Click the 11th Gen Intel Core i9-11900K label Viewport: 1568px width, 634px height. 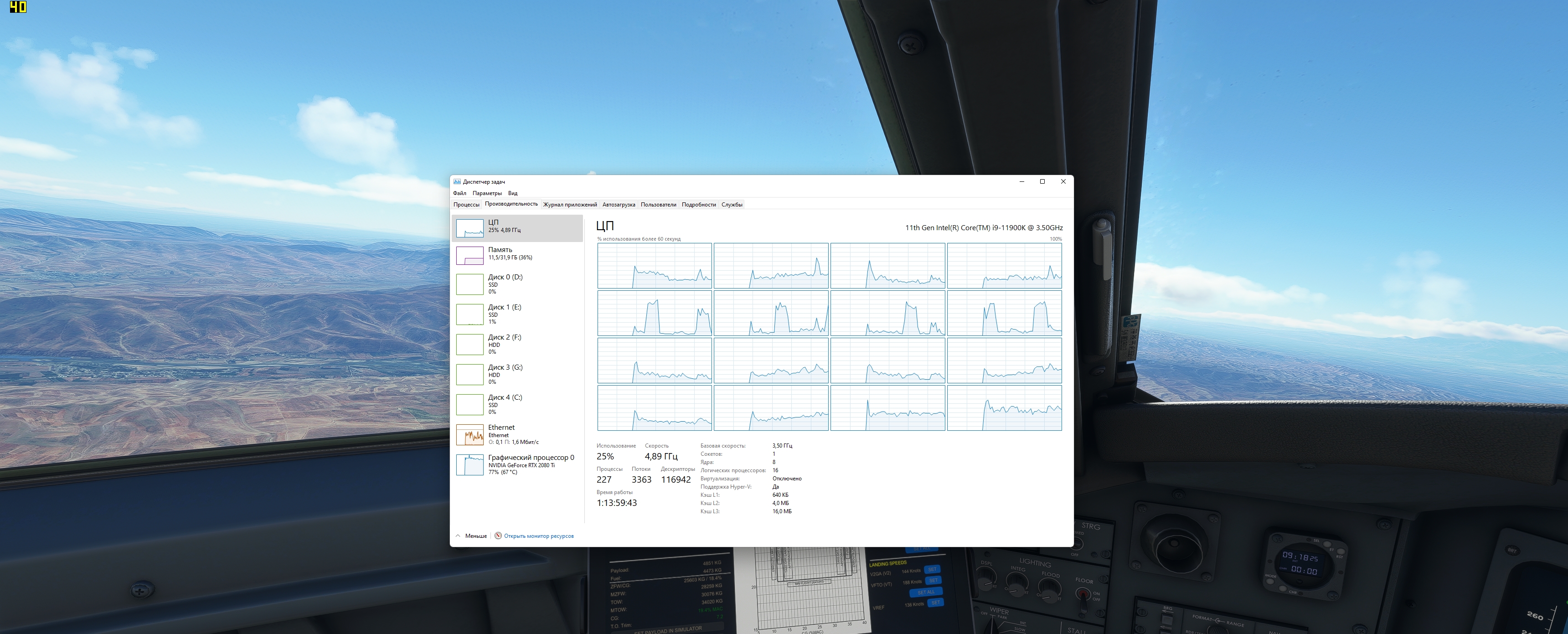point(984,227)
